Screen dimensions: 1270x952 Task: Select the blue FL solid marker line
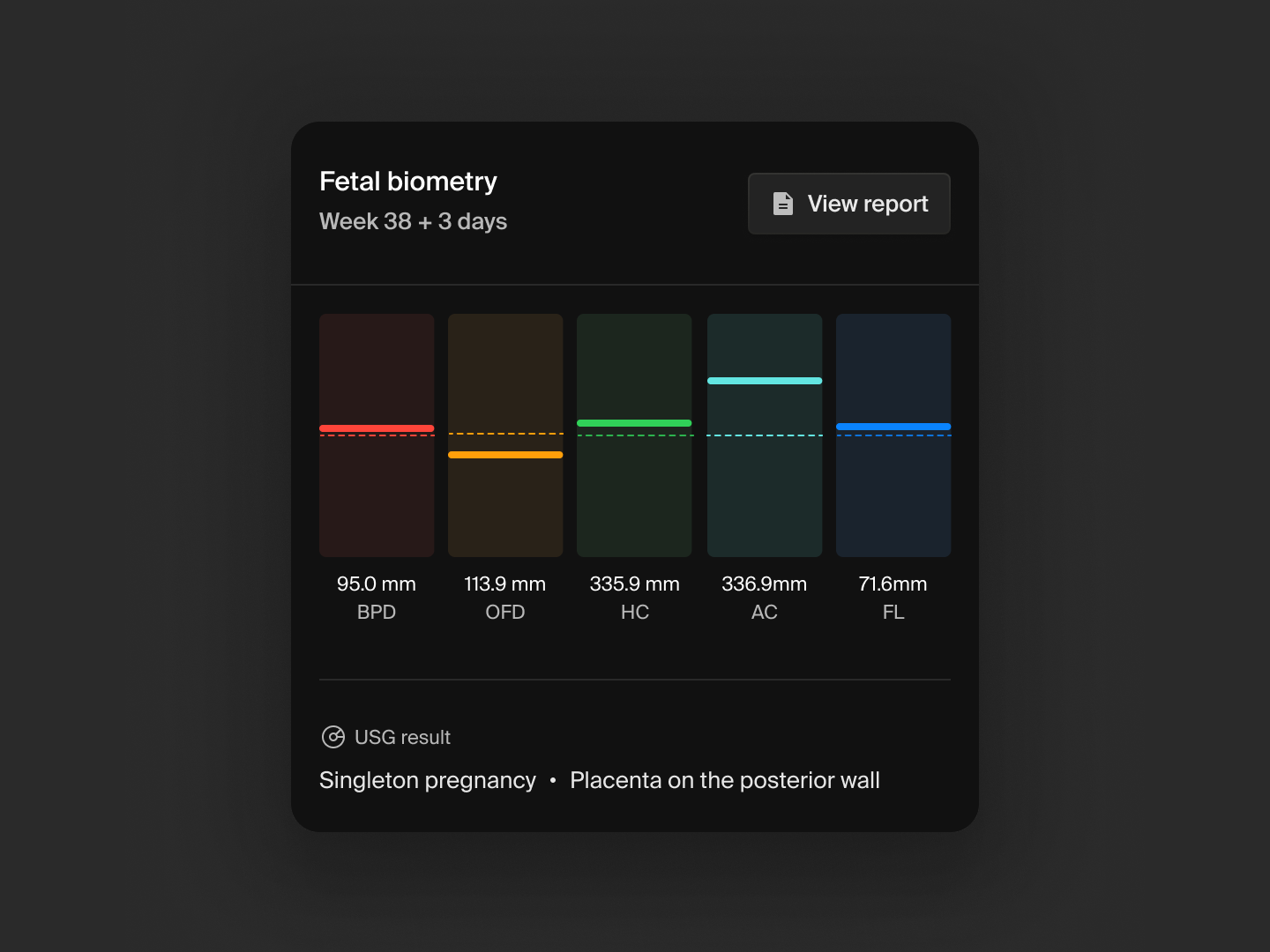(x=893, y=427)
